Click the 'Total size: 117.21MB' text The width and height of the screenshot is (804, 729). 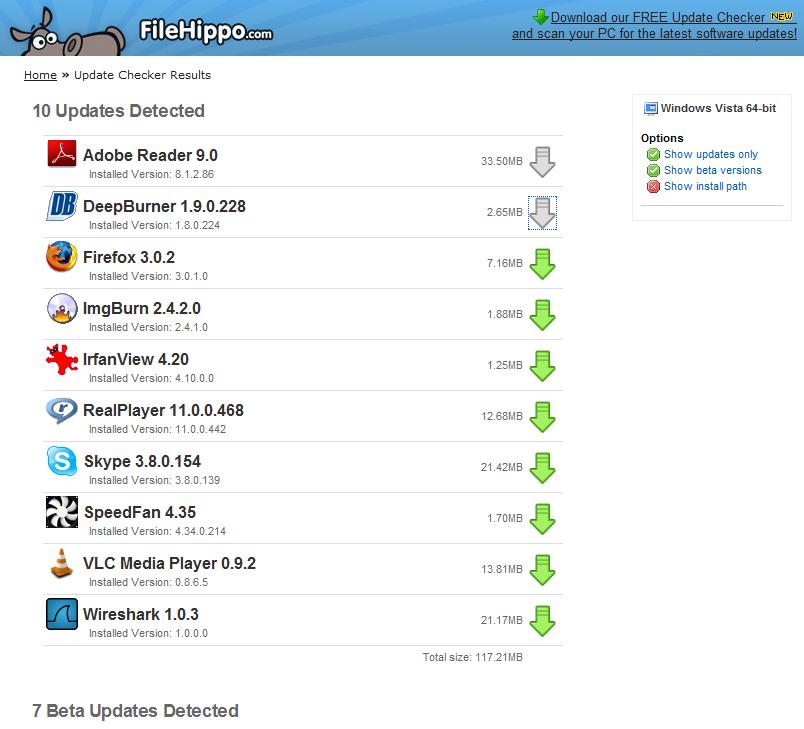[x=472, y=657]
